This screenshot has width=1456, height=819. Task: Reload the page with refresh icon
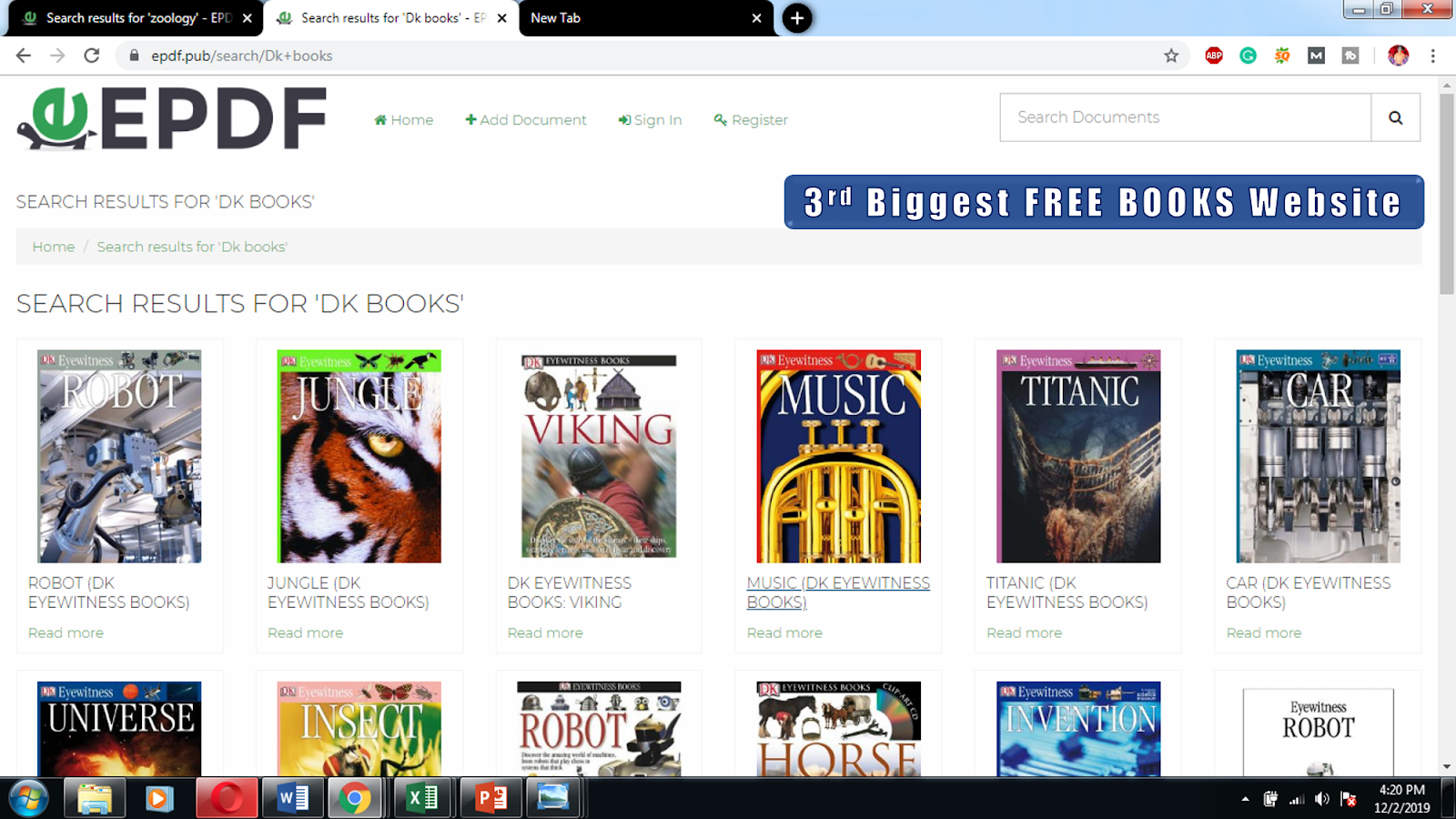[x=92, y=56]
